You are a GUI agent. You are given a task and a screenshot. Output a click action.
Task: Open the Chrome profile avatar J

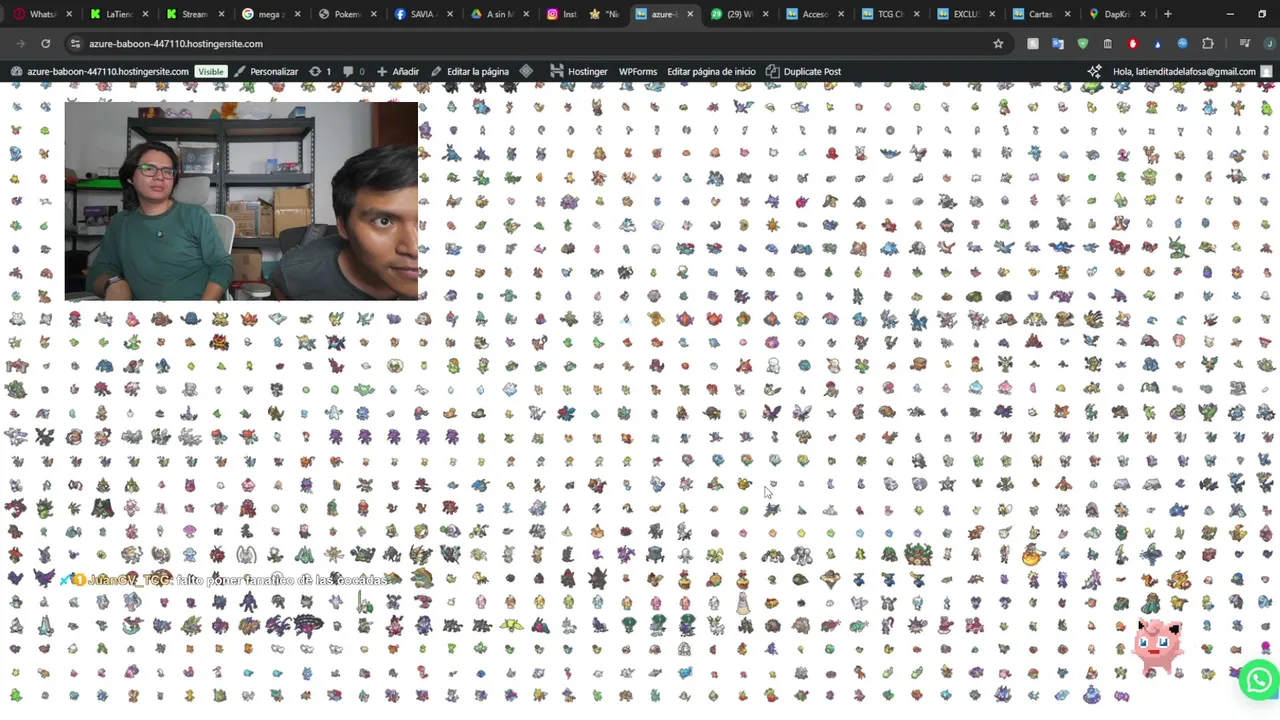pyautogui.click(x=1270, y=44)
